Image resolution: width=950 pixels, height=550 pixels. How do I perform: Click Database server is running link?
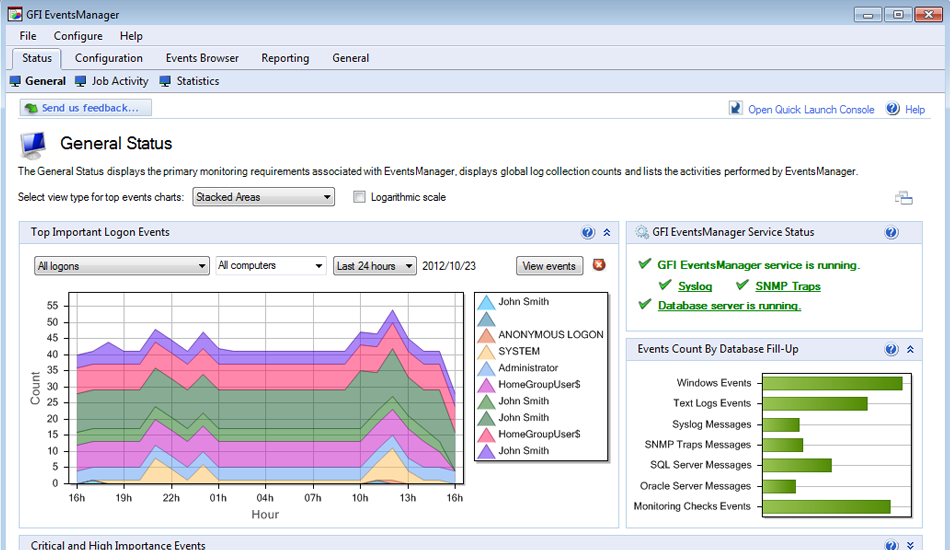point(729,305)
